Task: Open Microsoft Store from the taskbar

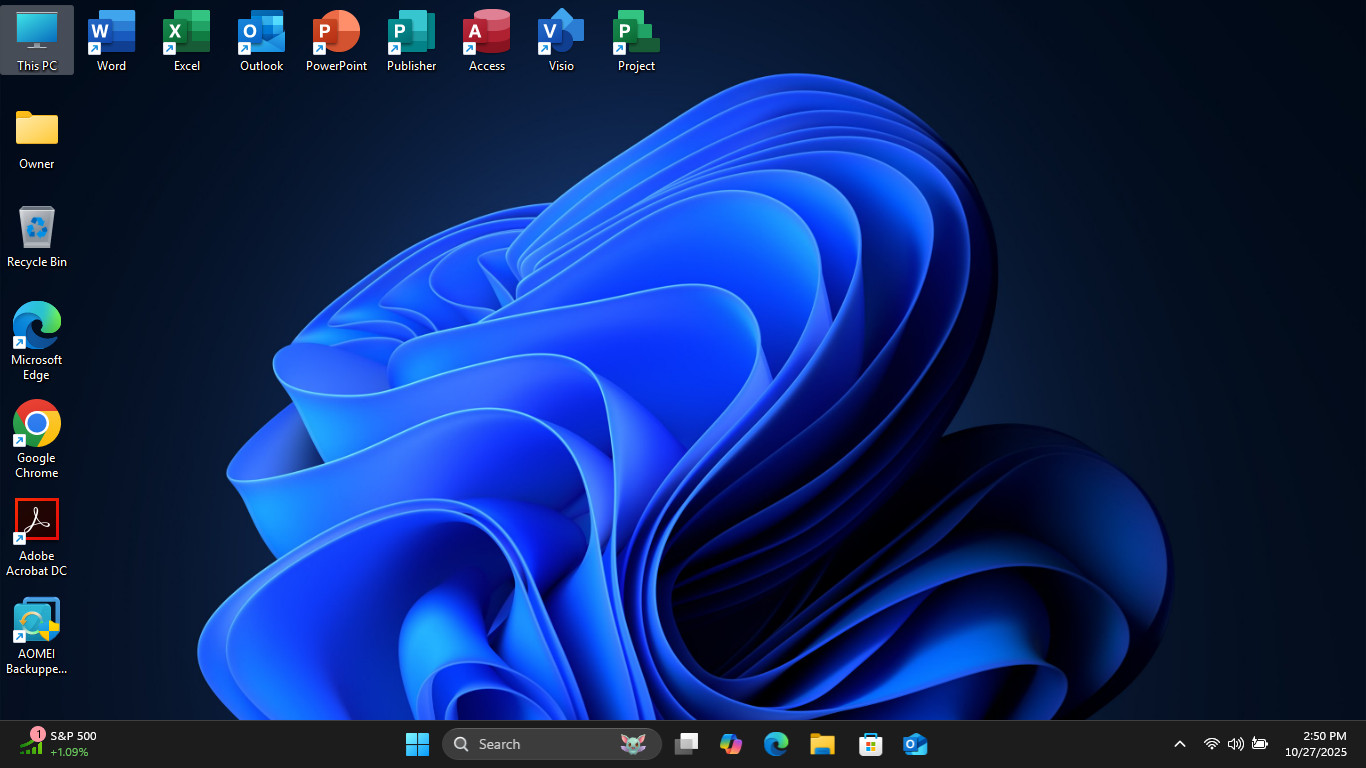Action: (x=870, y=744)
